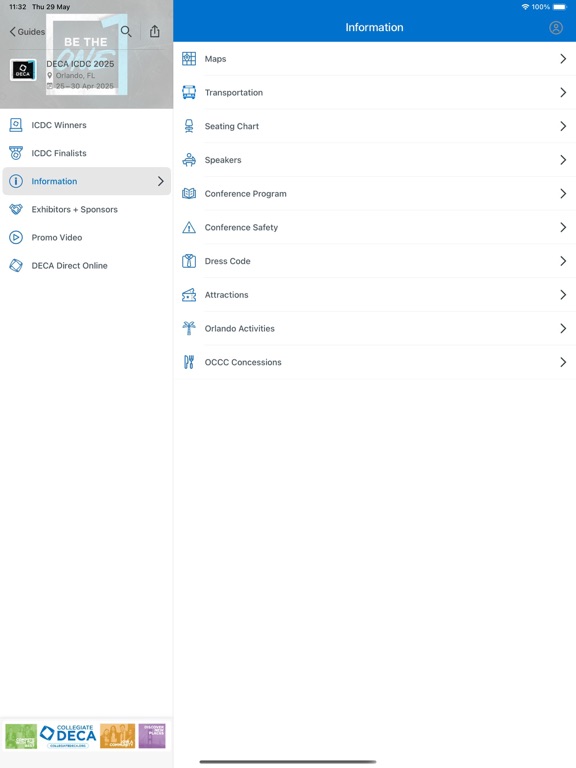The width and height of the screenshot is (576, 768).
Task: Expand chevron next to Information in sidebar
Action: click(x=161, y=181)
